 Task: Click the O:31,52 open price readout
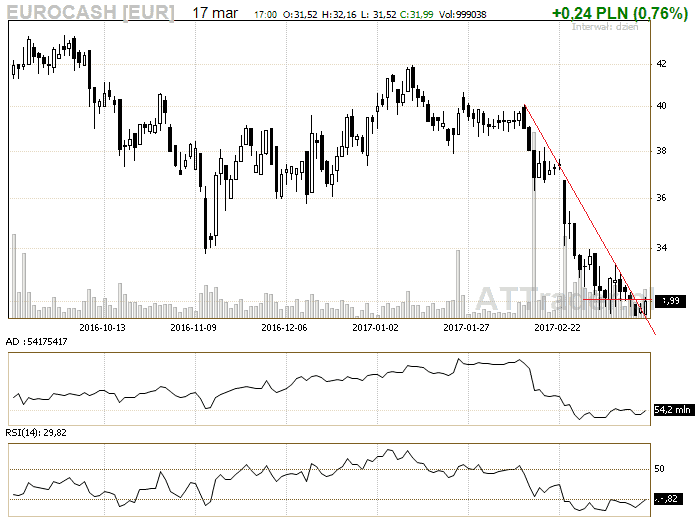click(x=300, y=16)
